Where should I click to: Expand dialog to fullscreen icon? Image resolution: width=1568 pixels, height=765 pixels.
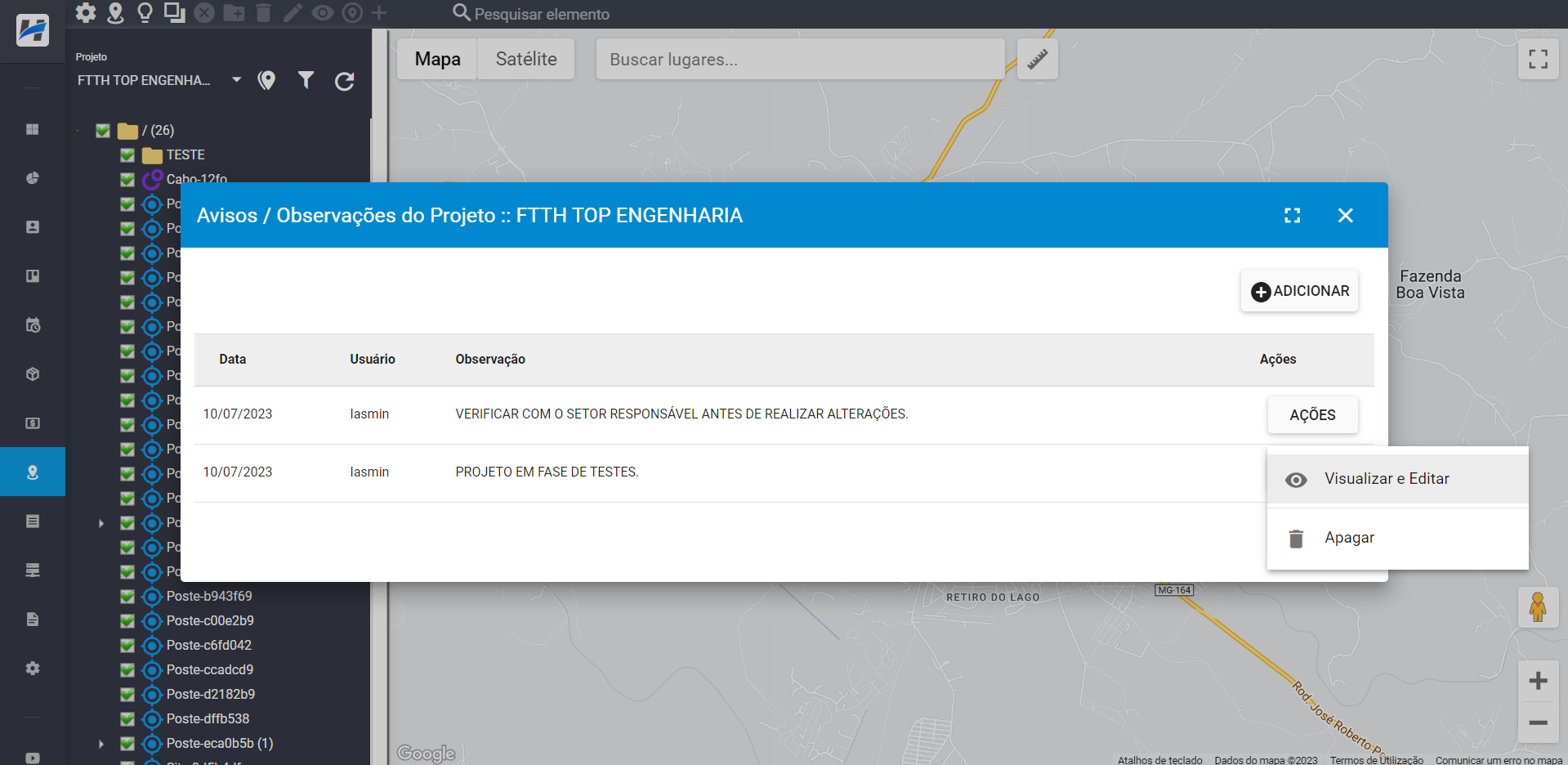pos(1292,215)
